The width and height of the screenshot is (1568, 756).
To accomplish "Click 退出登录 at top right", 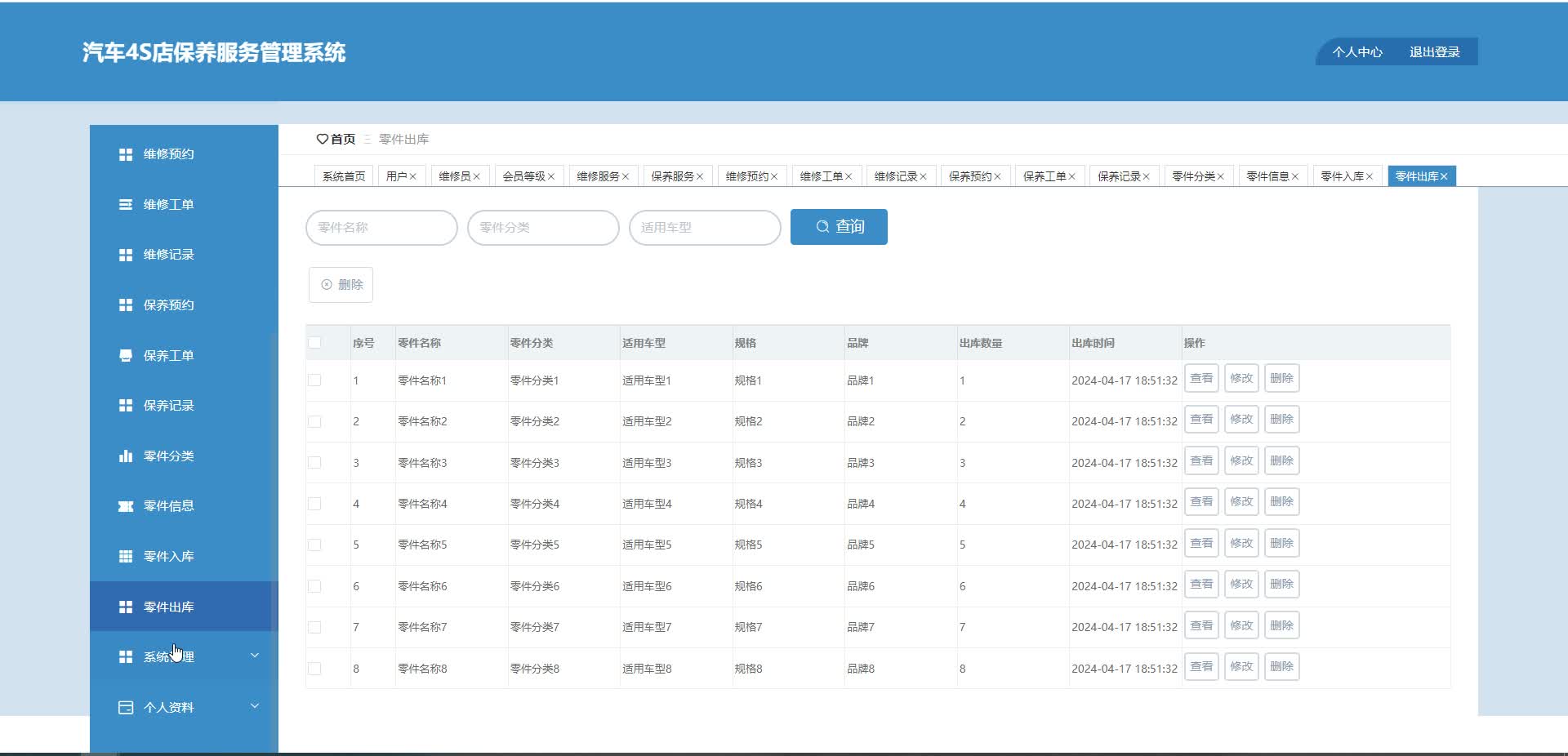I will (1434, 51).
